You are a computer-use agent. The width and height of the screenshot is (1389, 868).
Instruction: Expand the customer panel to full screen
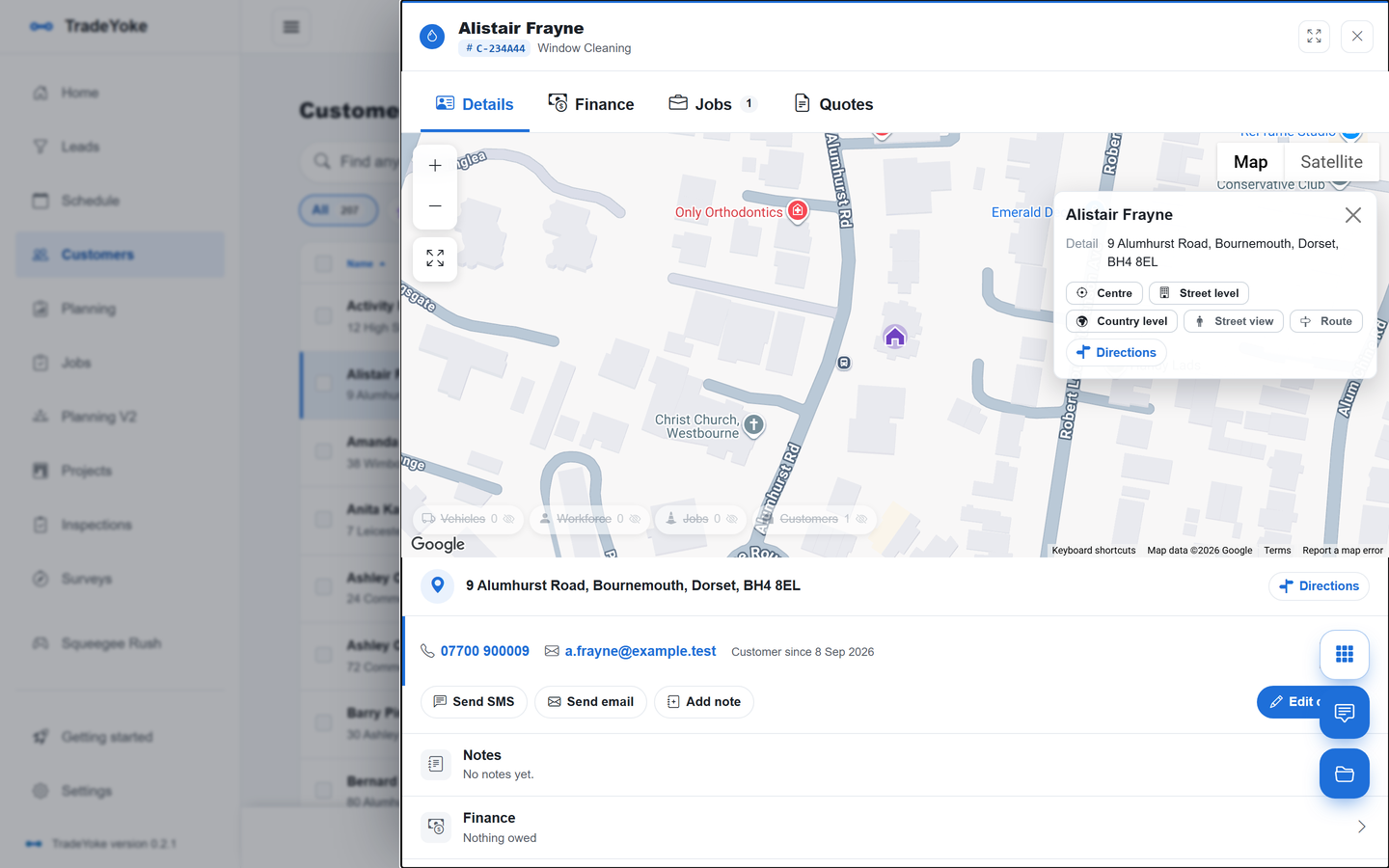(1314, 37)
